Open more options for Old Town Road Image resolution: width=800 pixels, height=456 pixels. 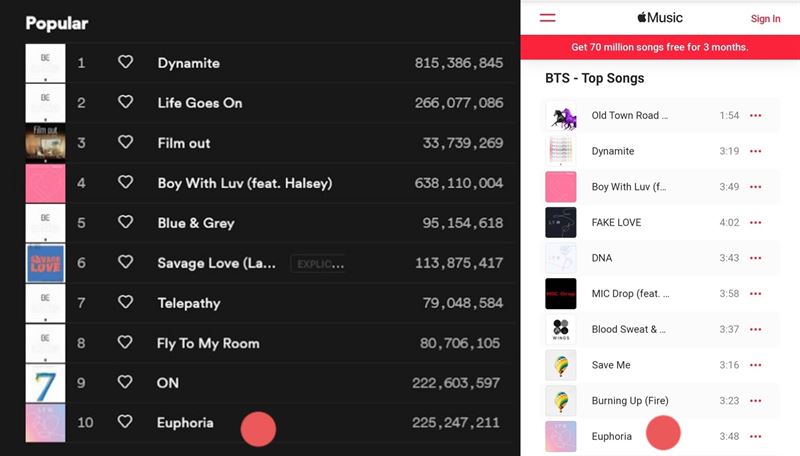(756, 115)
